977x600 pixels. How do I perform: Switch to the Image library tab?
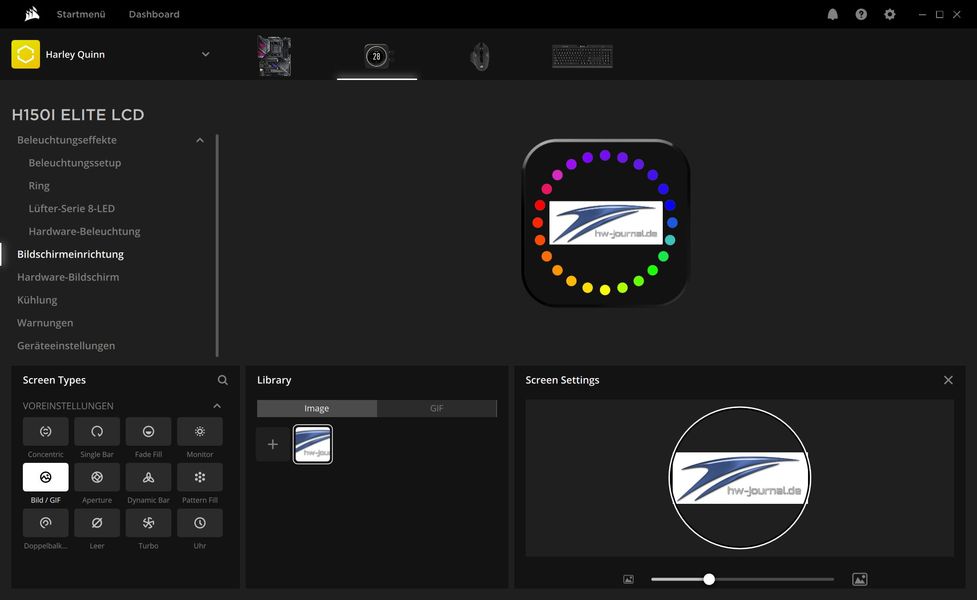click(317, 408)
